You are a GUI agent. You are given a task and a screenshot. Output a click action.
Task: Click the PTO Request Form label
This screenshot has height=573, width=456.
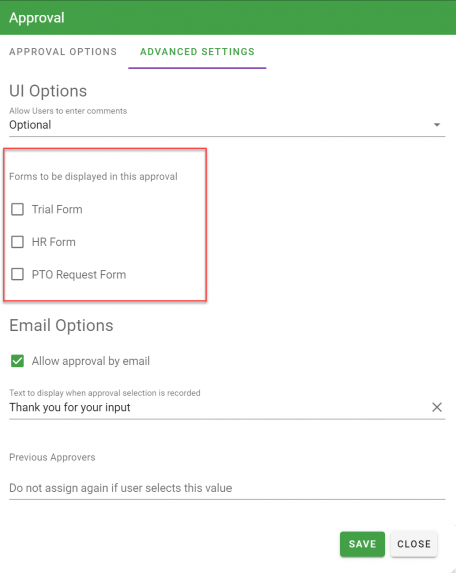[x=79, y=274]
